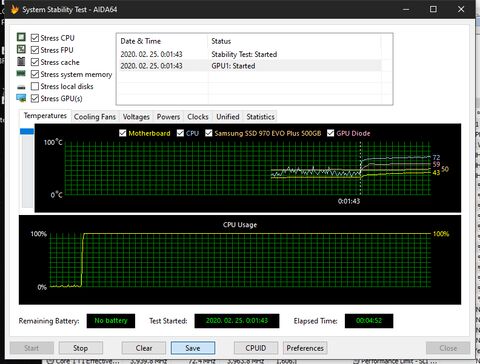The width and height of the screenshot is (480, 364).
Task: Switch to the Cooling Fans tab
Action: (95, 117)
